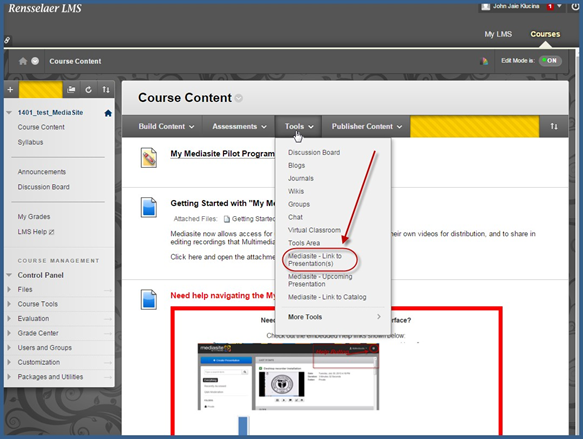Viewport: 583px width, 439px height.
Task: Click the blue home icon next to 1401_test_MediaSite
Action: click(x=108, y=113)
